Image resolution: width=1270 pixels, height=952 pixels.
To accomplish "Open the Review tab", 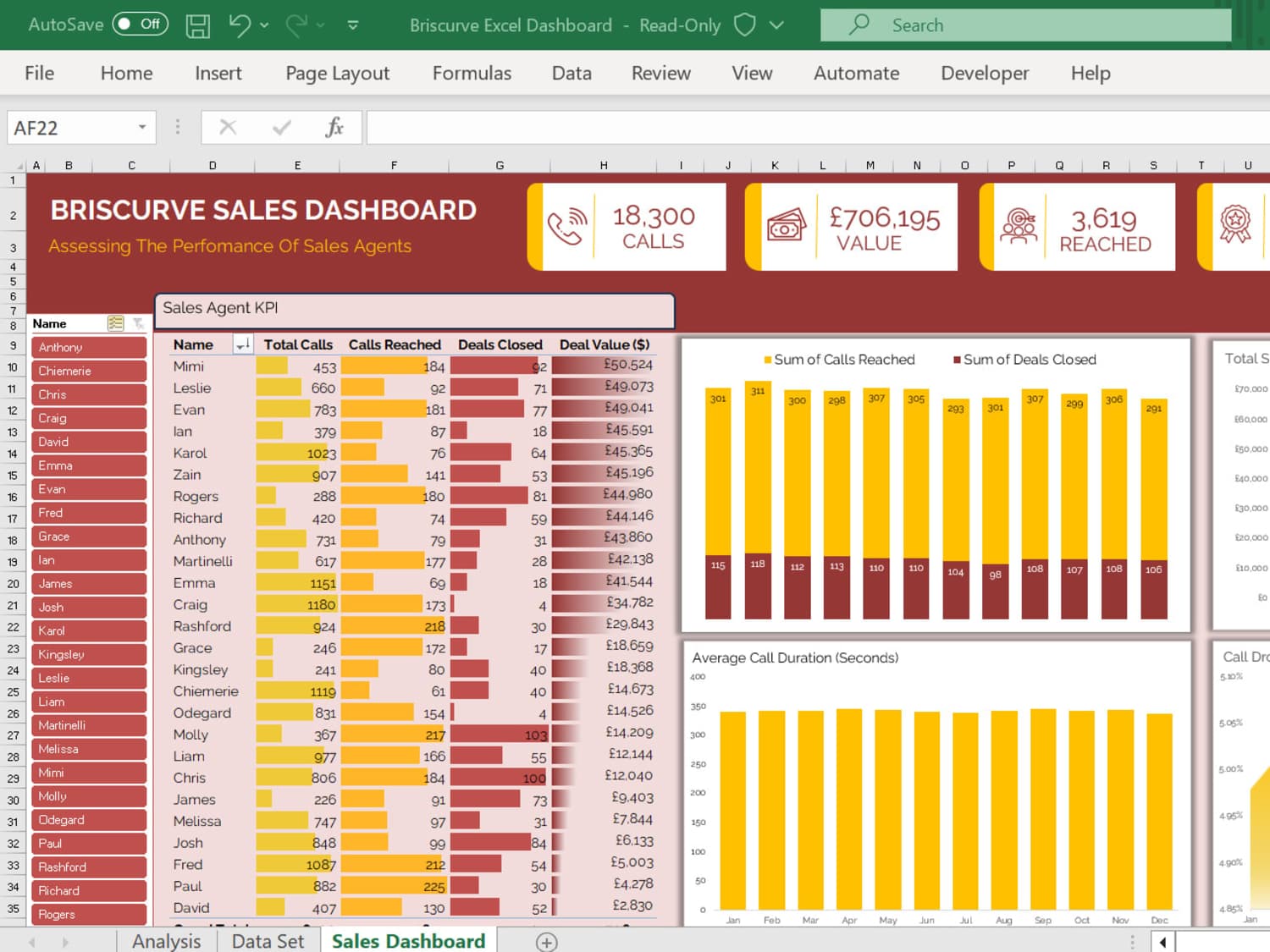I will point(660,74).
